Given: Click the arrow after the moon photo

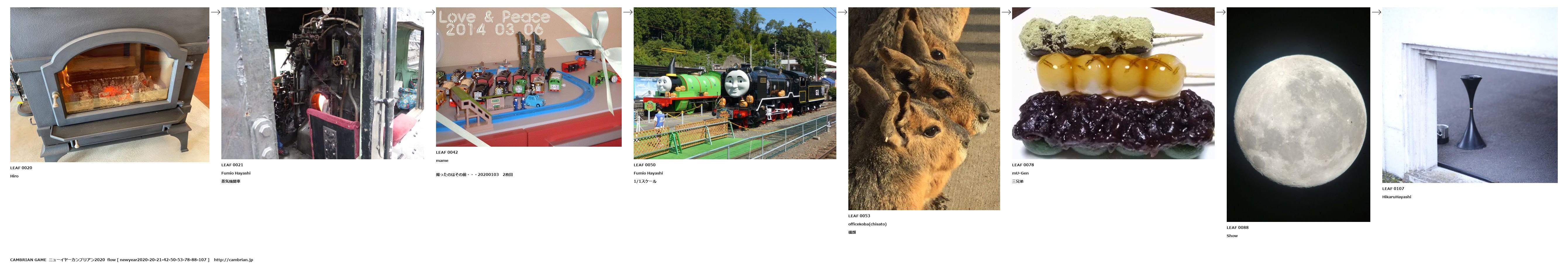Looking at the screenshot, I should [x=1376, y=12].
